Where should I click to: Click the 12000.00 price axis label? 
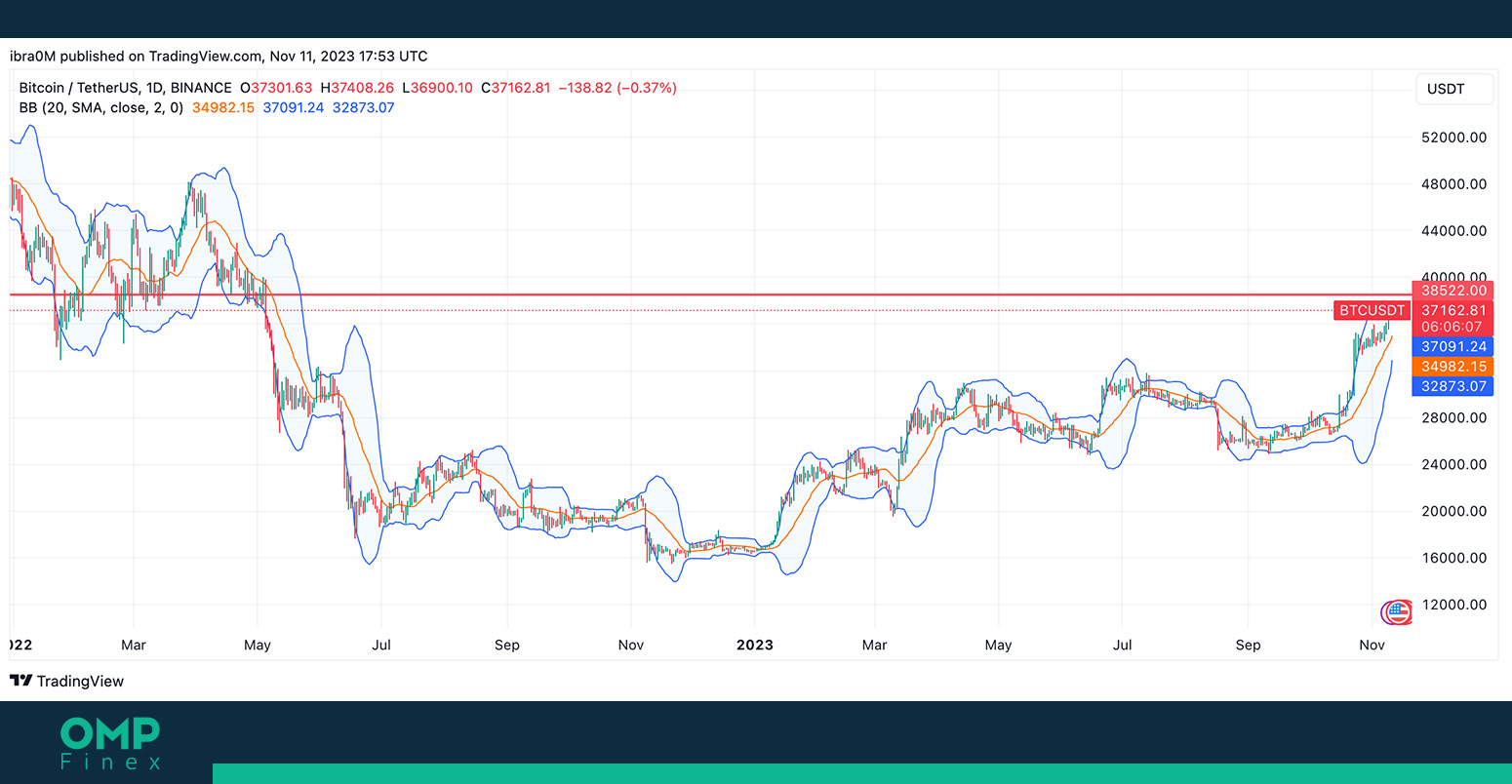[x=1453, y=605]
